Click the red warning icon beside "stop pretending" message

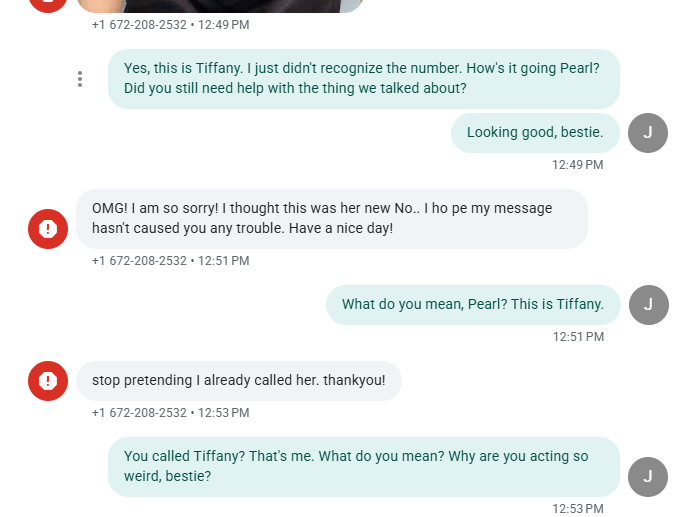[48, 380]
